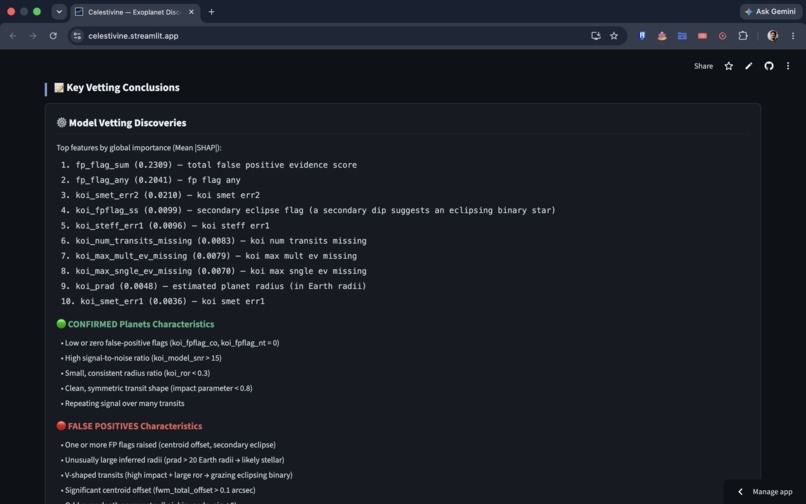
Task: Open the Chrome profile avatar
Action: [772, 36]
